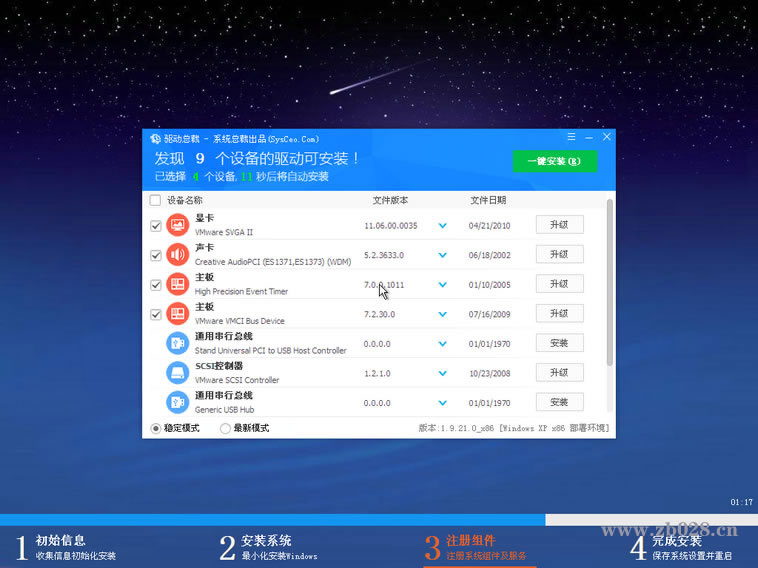The width and height of the screenshot is (758, 568).
Task: Click the motherboard icon for VMware VMCI Bus Device
Action: [177, 314]
